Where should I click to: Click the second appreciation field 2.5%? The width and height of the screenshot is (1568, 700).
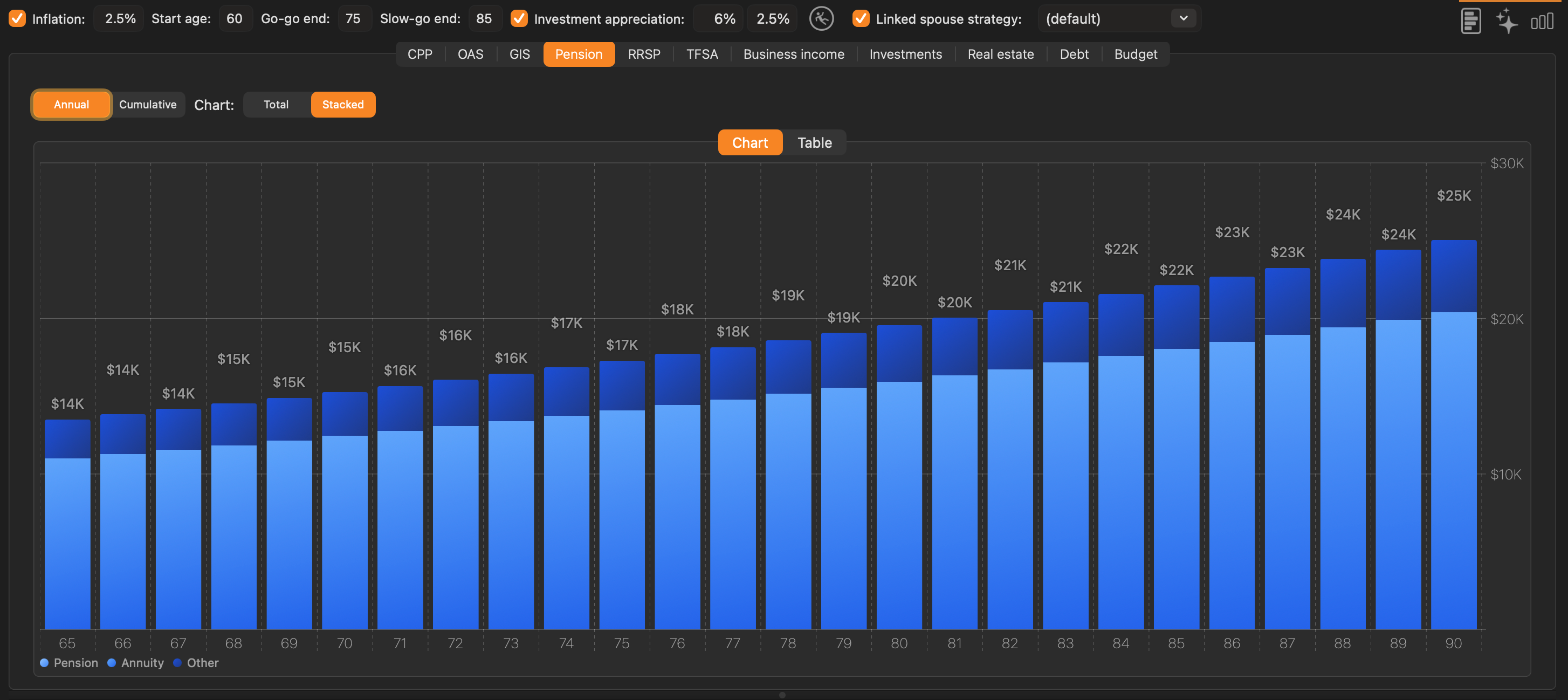pyautogui.click(x=773, y=18)
